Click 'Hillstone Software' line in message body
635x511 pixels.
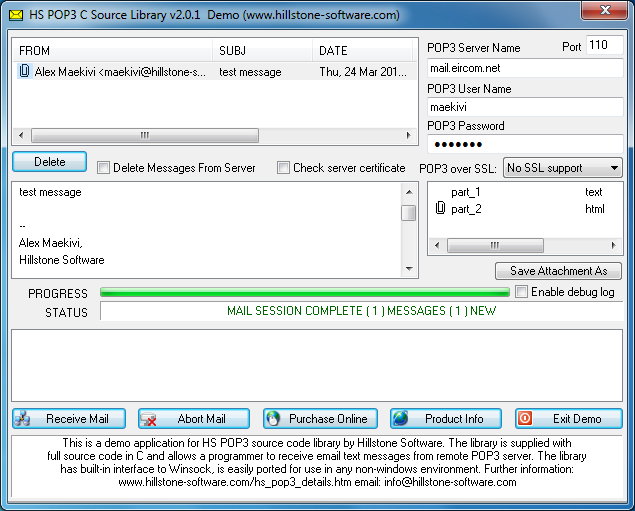point(62,260)
